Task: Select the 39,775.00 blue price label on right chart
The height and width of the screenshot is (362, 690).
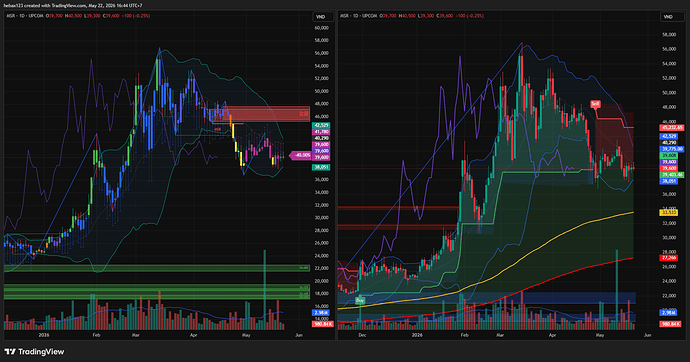Action: (671, 149)
